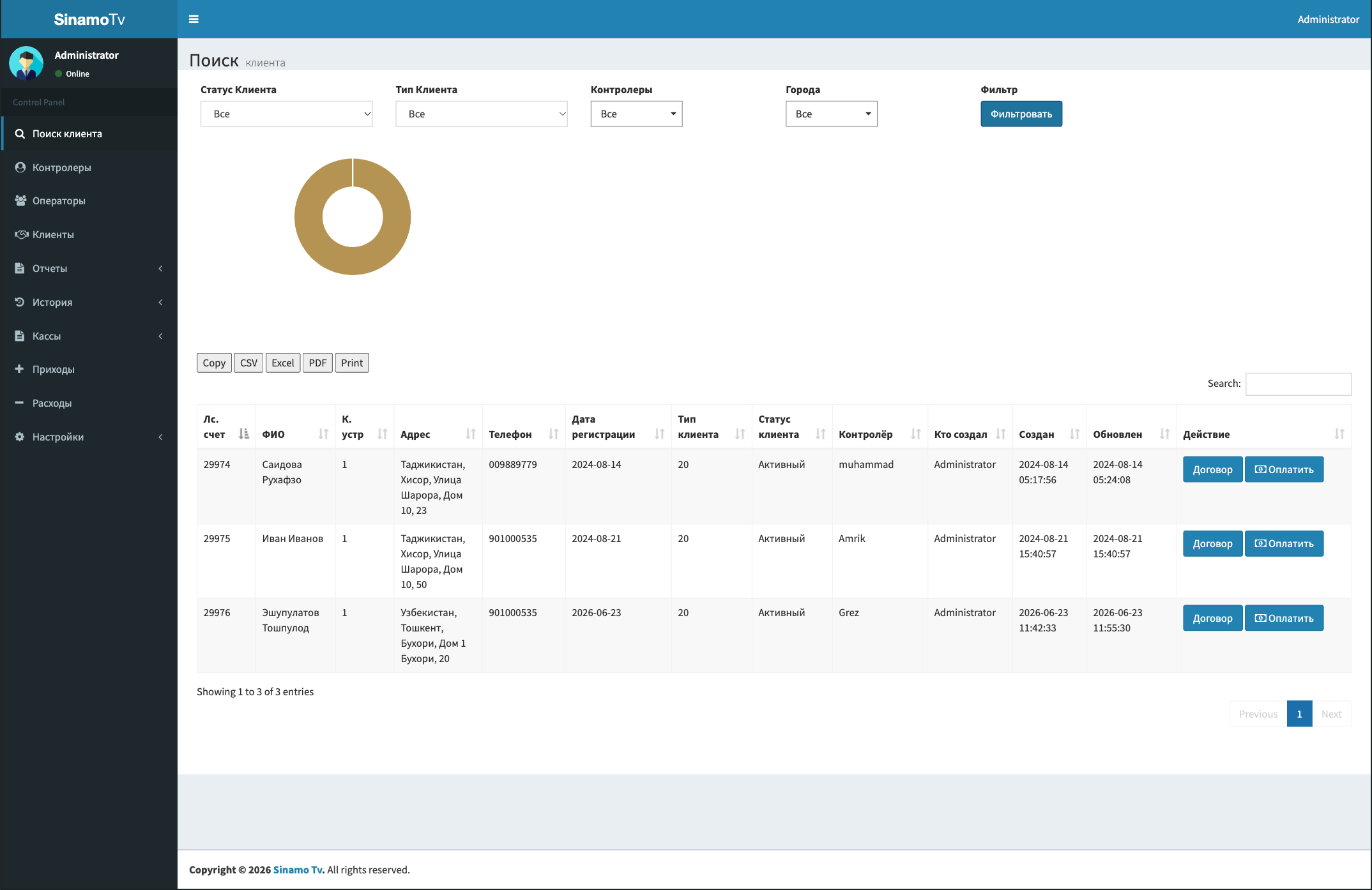The image size is (1372, 890).
Task: Click the Фильтровать button
Action: pyautogui.click(x=1021, y=114)
